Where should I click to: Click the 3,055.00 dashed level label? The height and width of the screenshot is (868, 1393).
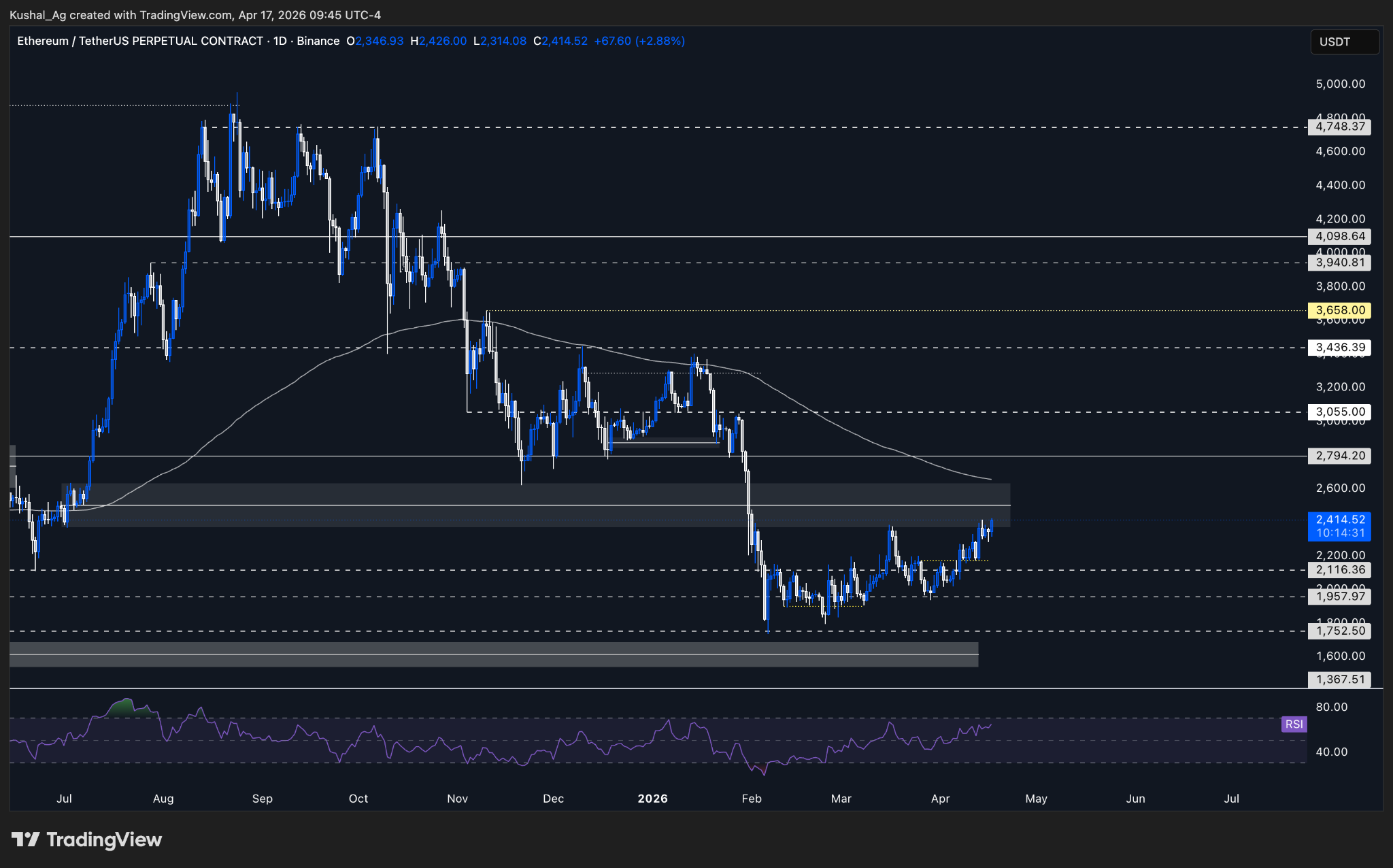coord(1339,411)
